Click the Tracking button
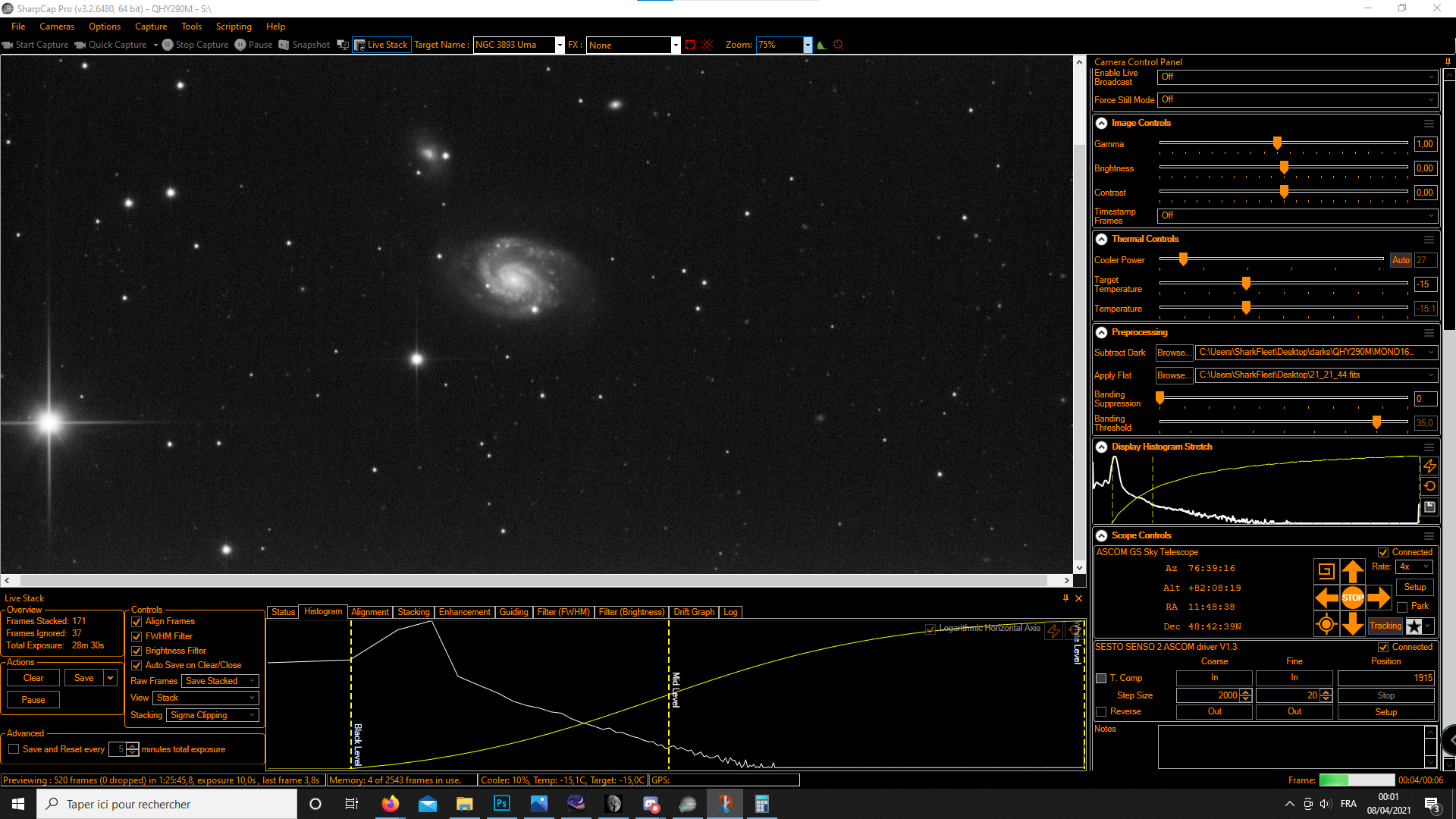 click(1385, 626)
